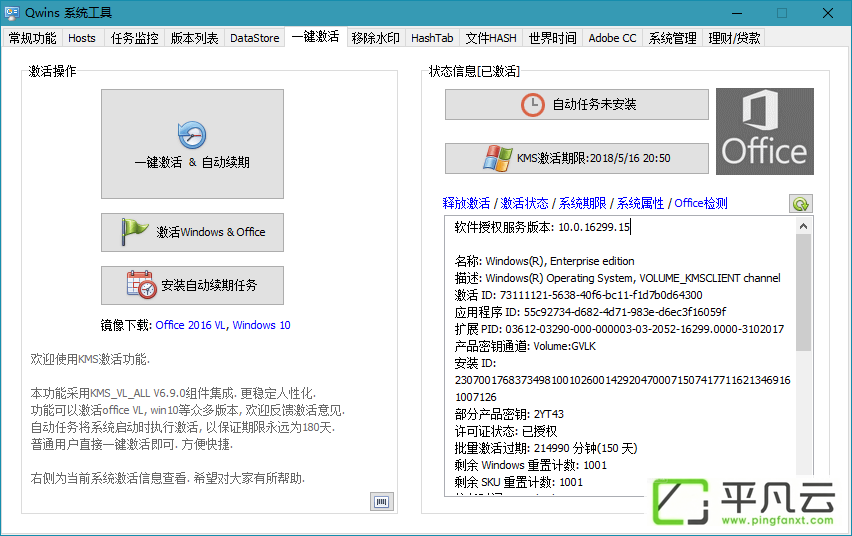
Task: Open the Office 2016 VL download link
Action: tap(190, 325)
